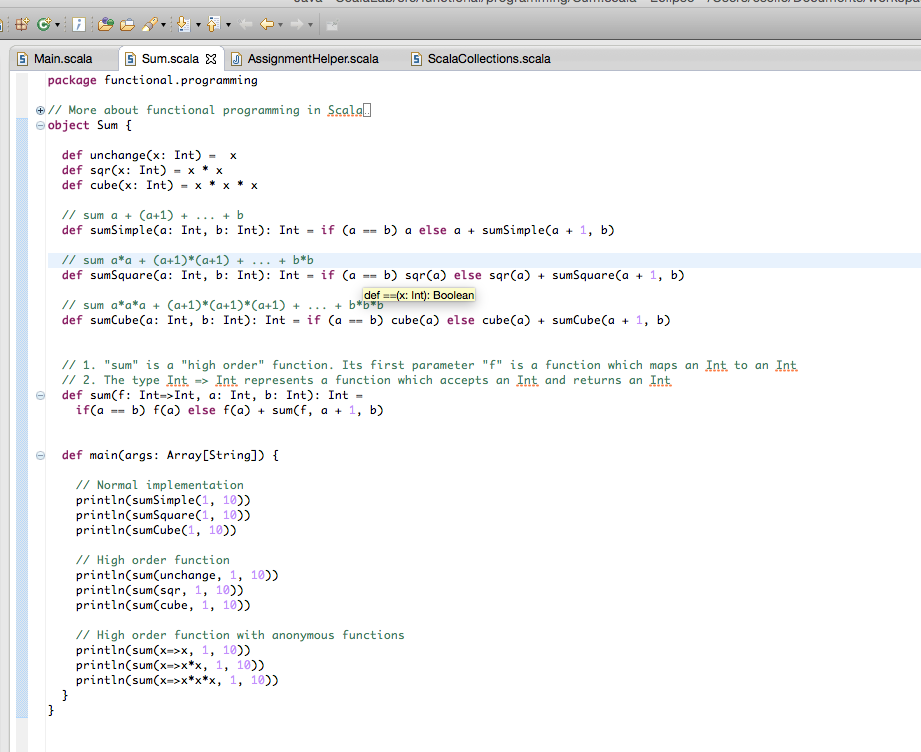Click the 'println(sum(x=>x*x*x, 1, 10))' line
The image size is (921, 752).
177,680
